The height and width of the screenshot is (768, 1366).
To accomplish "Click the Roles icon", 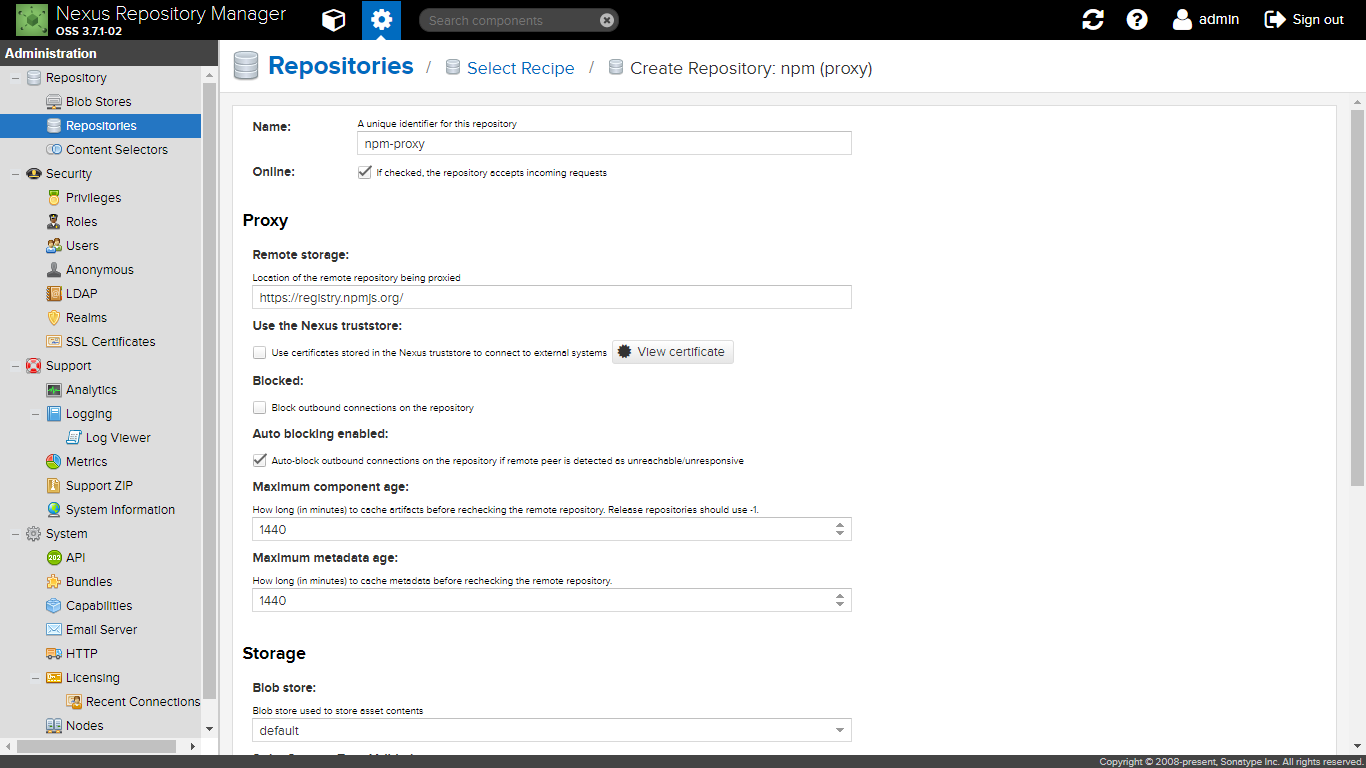I will point(54,222).
